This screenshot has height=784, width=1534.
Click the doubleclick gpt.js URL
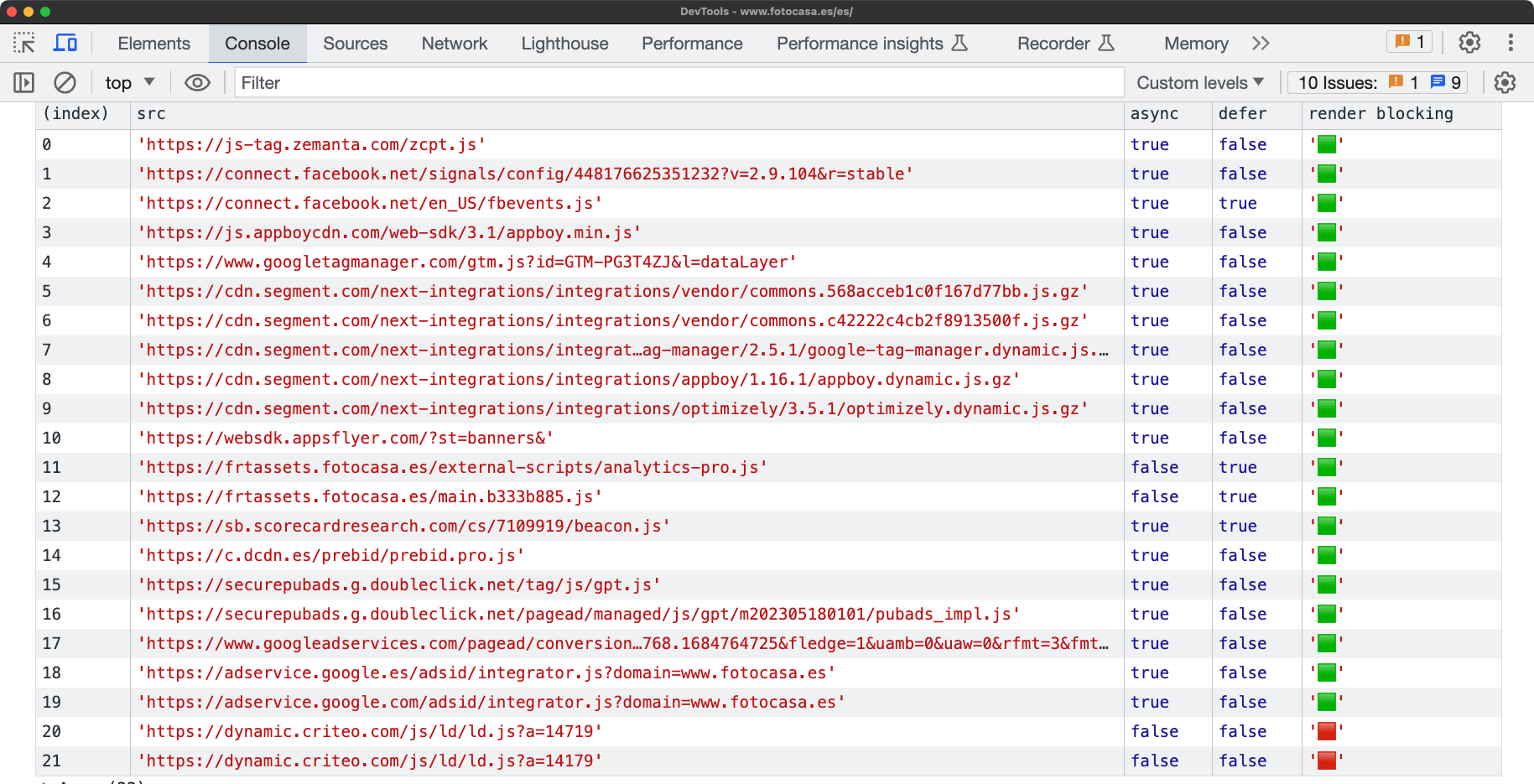point(399,584)
